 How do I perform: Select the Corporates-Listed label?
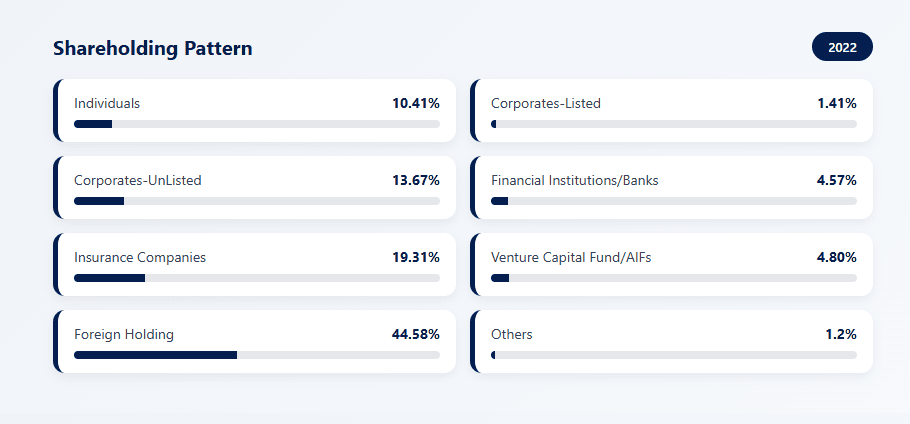(545, 103)
